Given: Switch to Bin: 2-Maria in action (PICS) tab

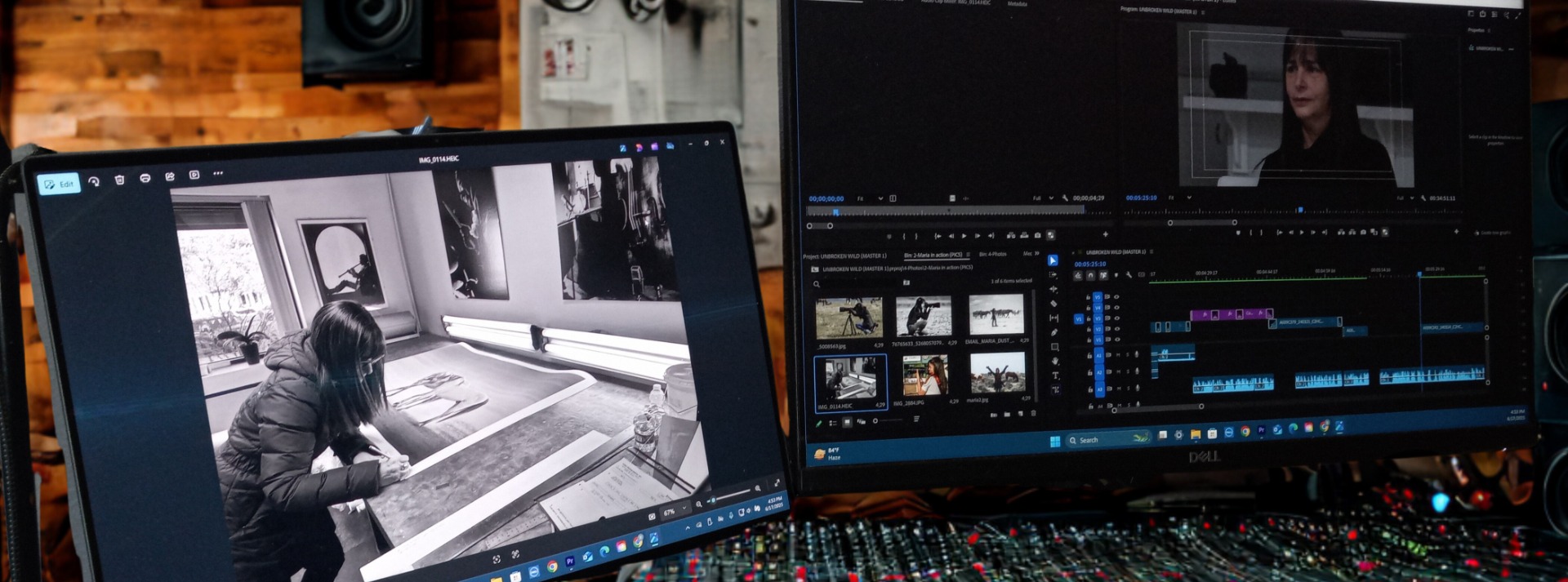Looking at the screenshot, I should pos(933,255).
